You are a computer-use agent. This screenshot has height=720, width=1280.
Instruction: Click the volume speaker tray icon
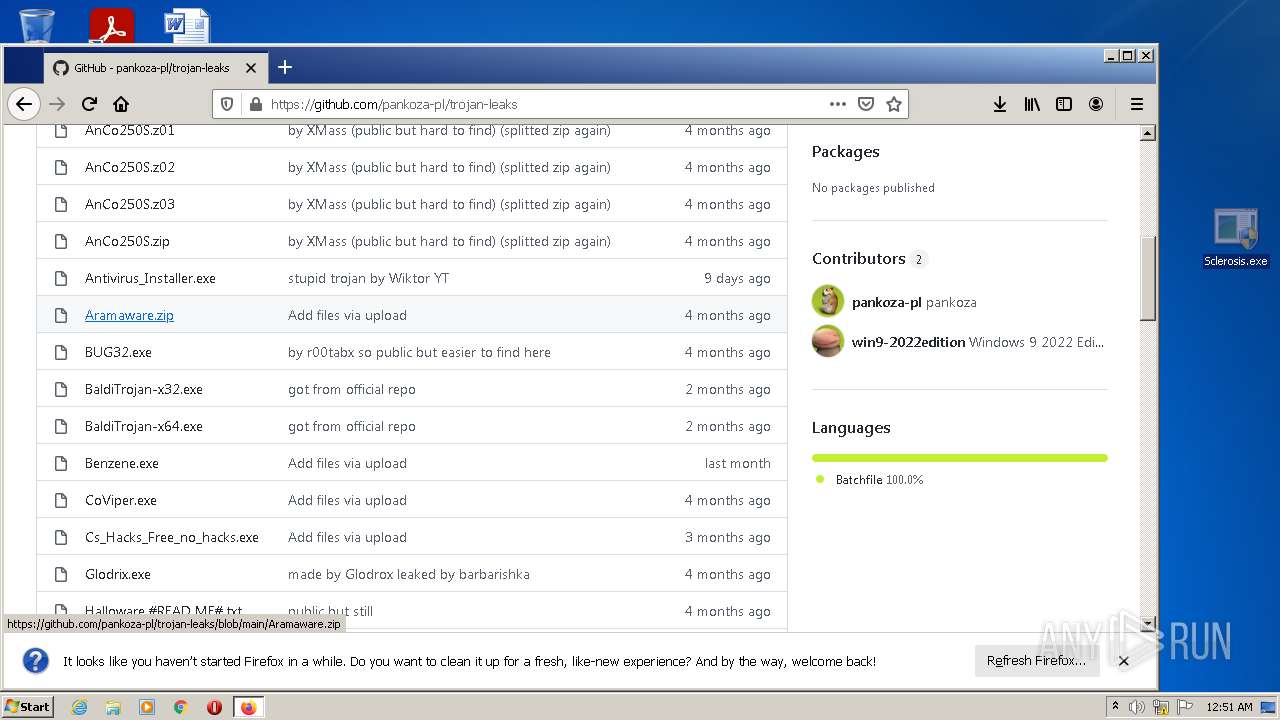(1137, 707)
